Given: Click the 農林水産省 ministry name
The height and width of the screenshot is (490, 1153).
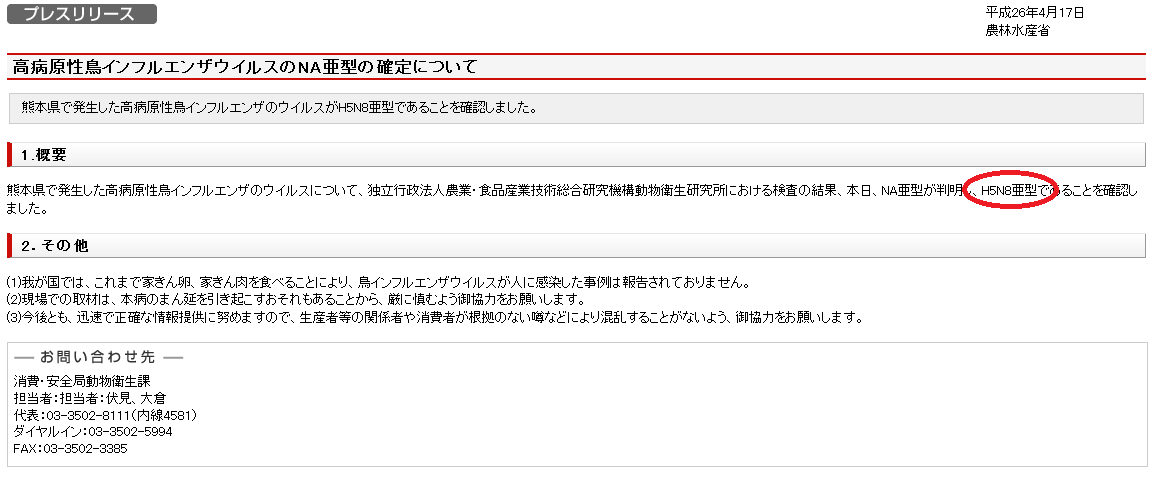Looking at the screenshot, I should 1017,30.
